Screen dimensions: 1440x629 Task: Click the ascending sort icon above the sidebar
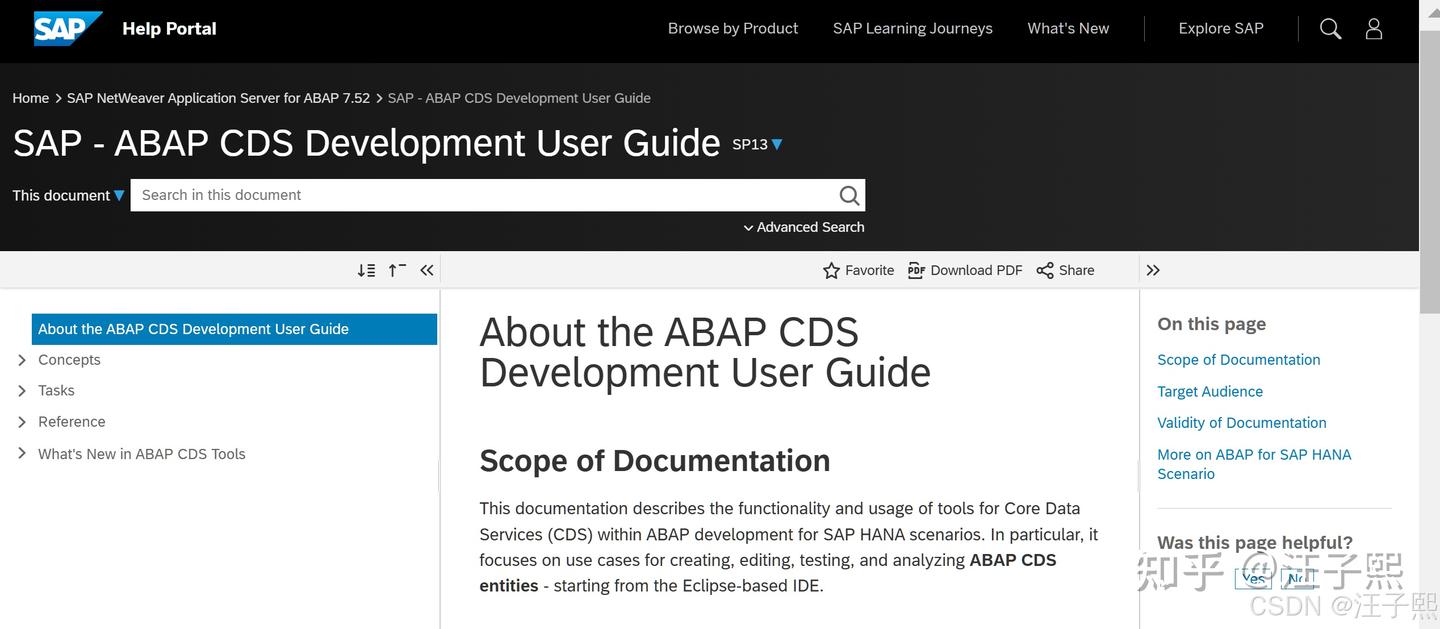(396, 269)
